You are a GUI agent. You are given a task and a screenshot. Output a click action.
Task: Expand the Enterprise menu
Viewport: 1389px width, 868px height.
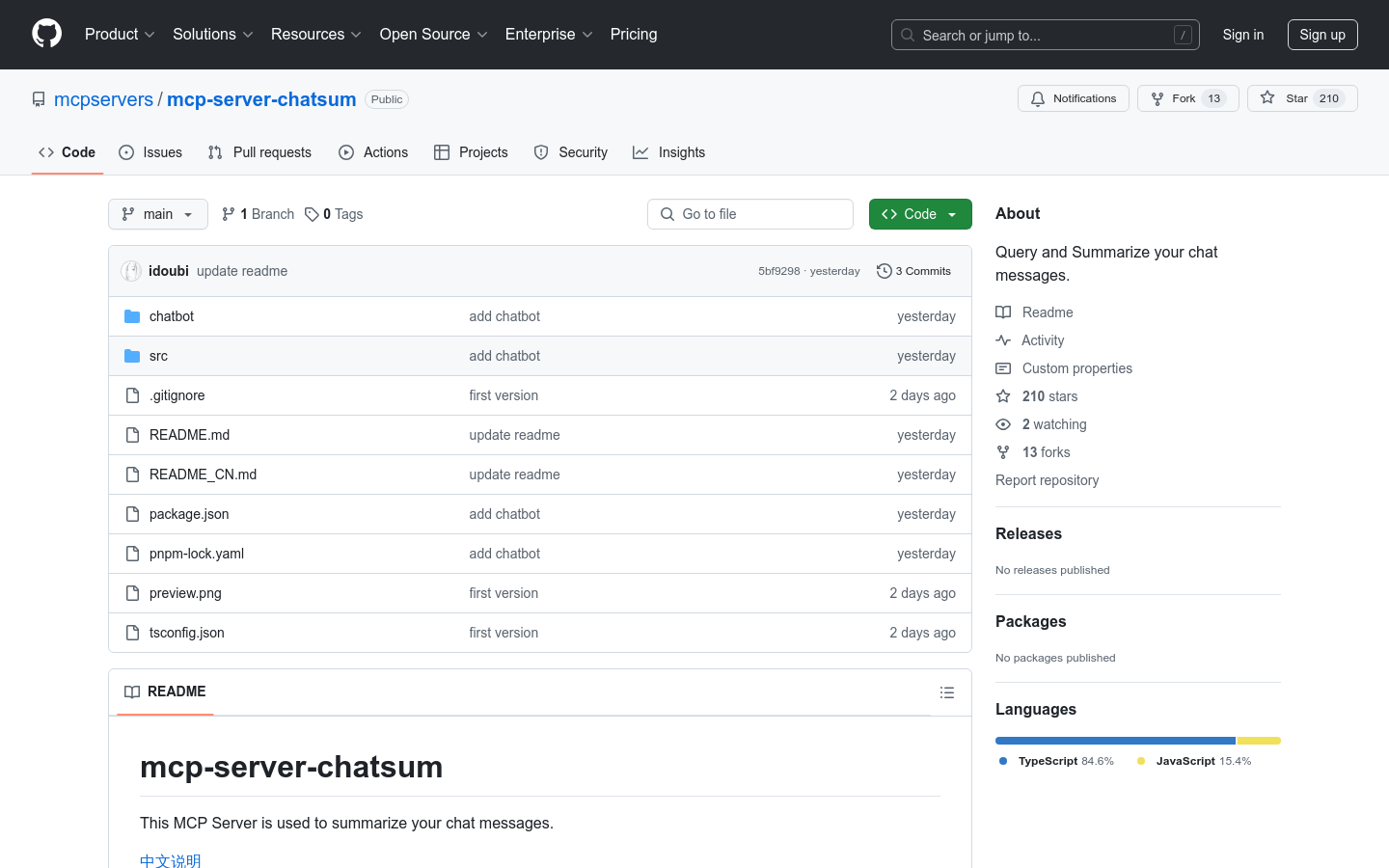(x=549, y=34)
